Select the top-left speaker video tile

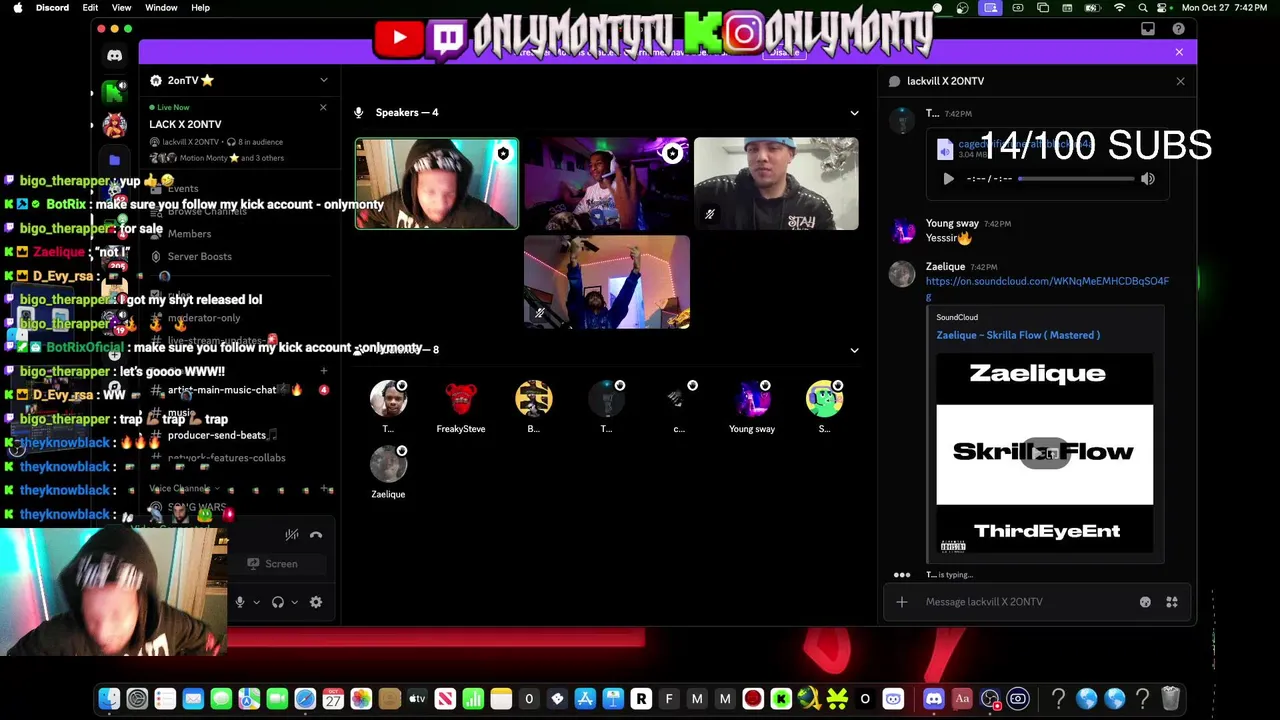pyautogui.click(x=437, y=184)
